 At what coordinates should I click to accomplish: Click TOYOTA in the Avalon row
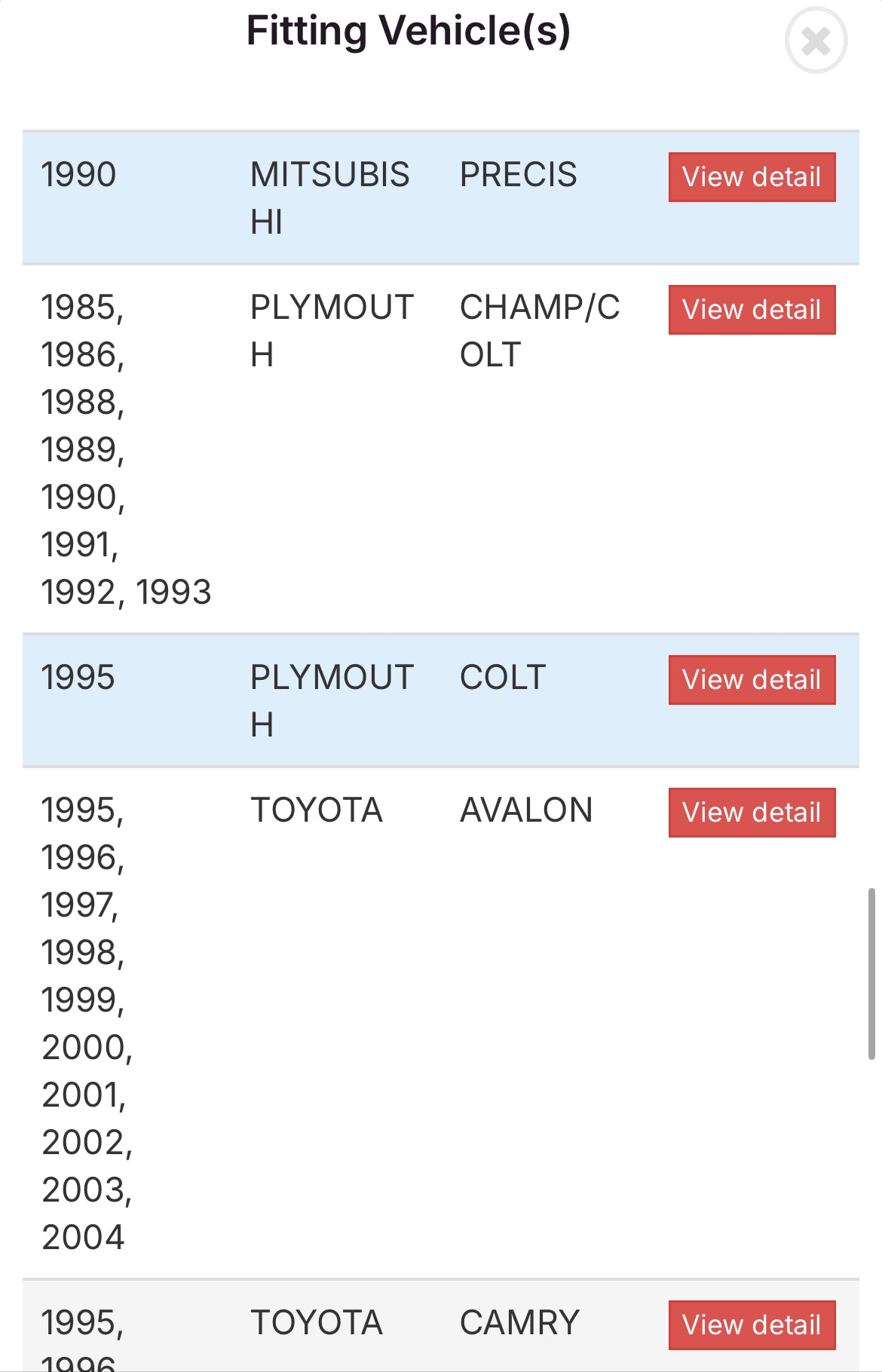(316, 810)
